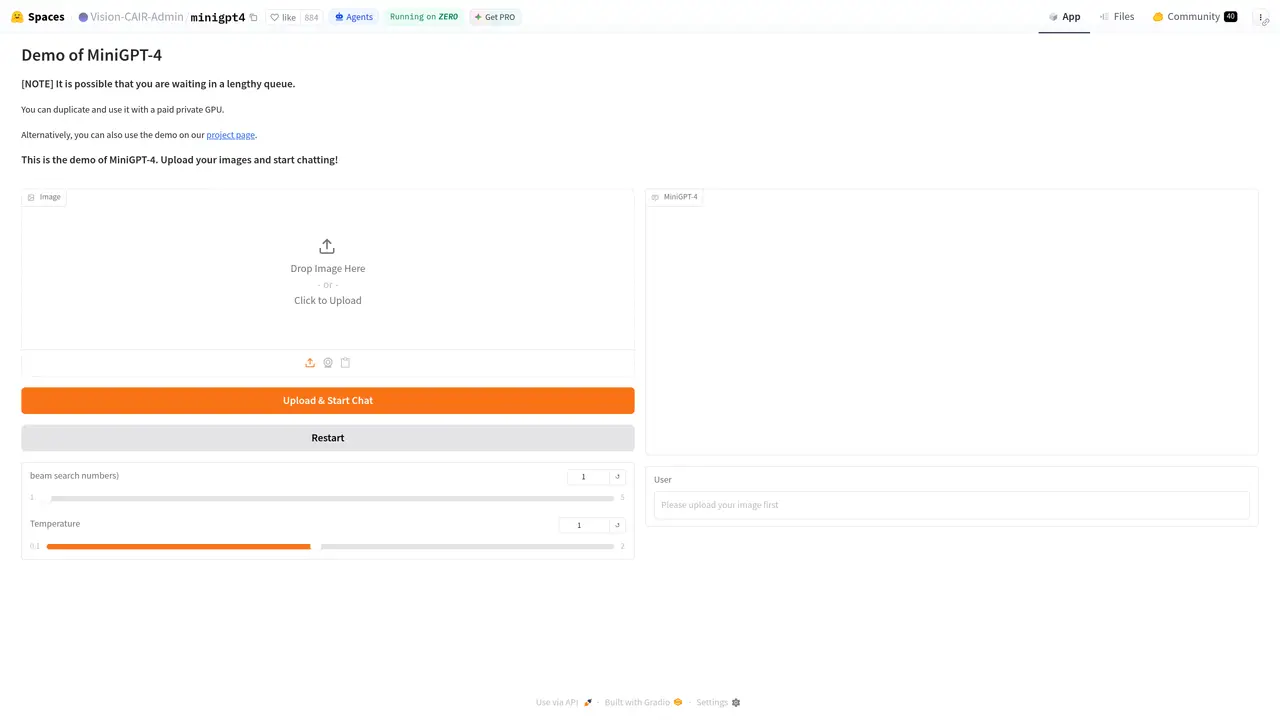The width and height of the screenshot is (1280, 720).
Task: Reset the Temperature value
Action: (617, 525)
